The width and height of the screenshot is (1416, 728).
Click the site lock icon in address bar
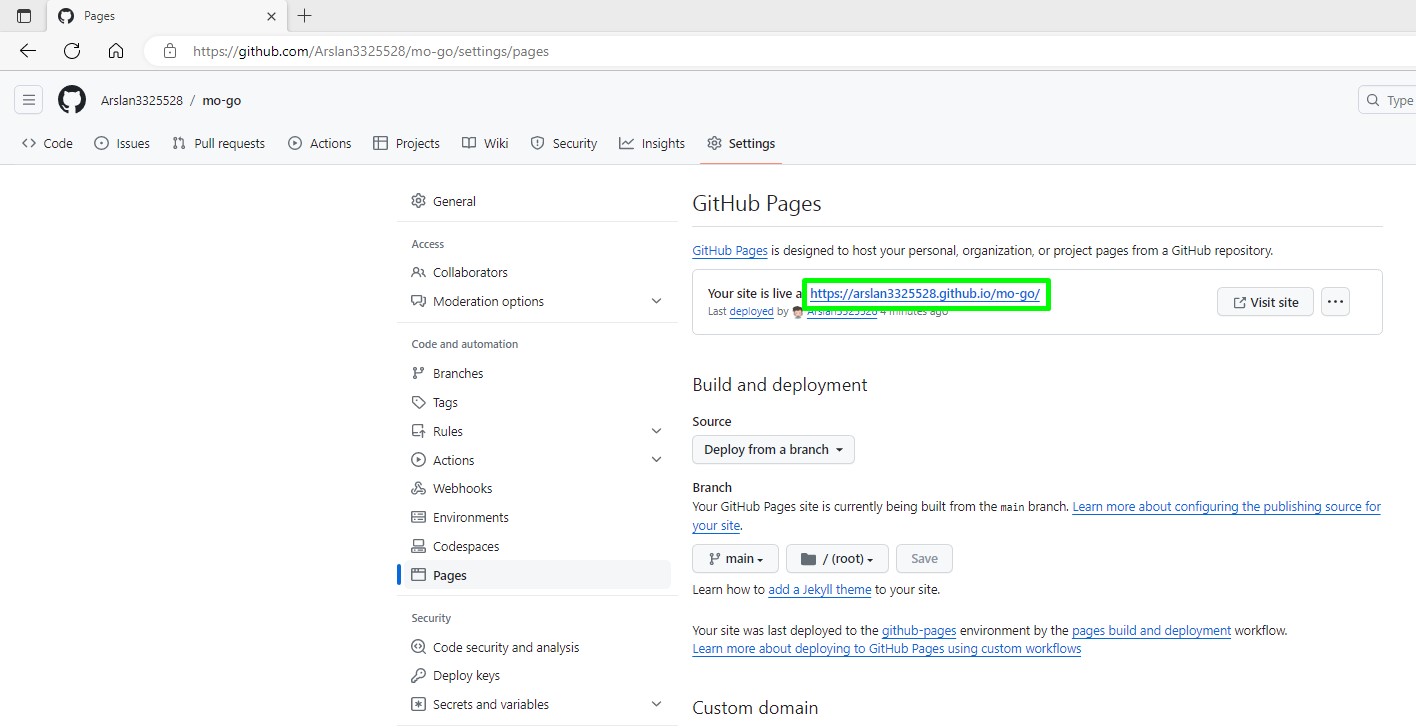tap(170, 51)
